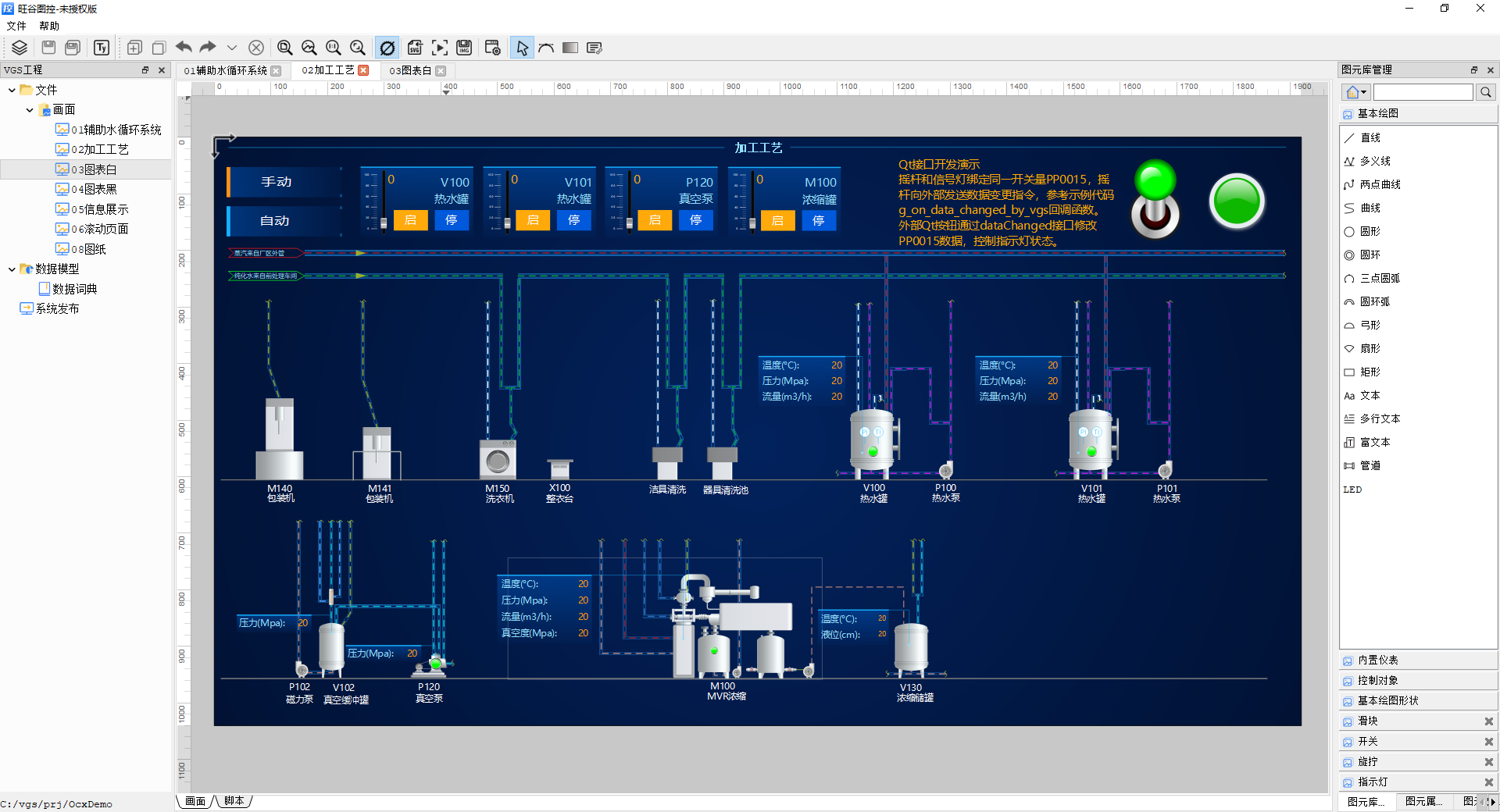Select the arrow pointer tool
This screenshot has width=1500, height=812.
tap(522, 48)
